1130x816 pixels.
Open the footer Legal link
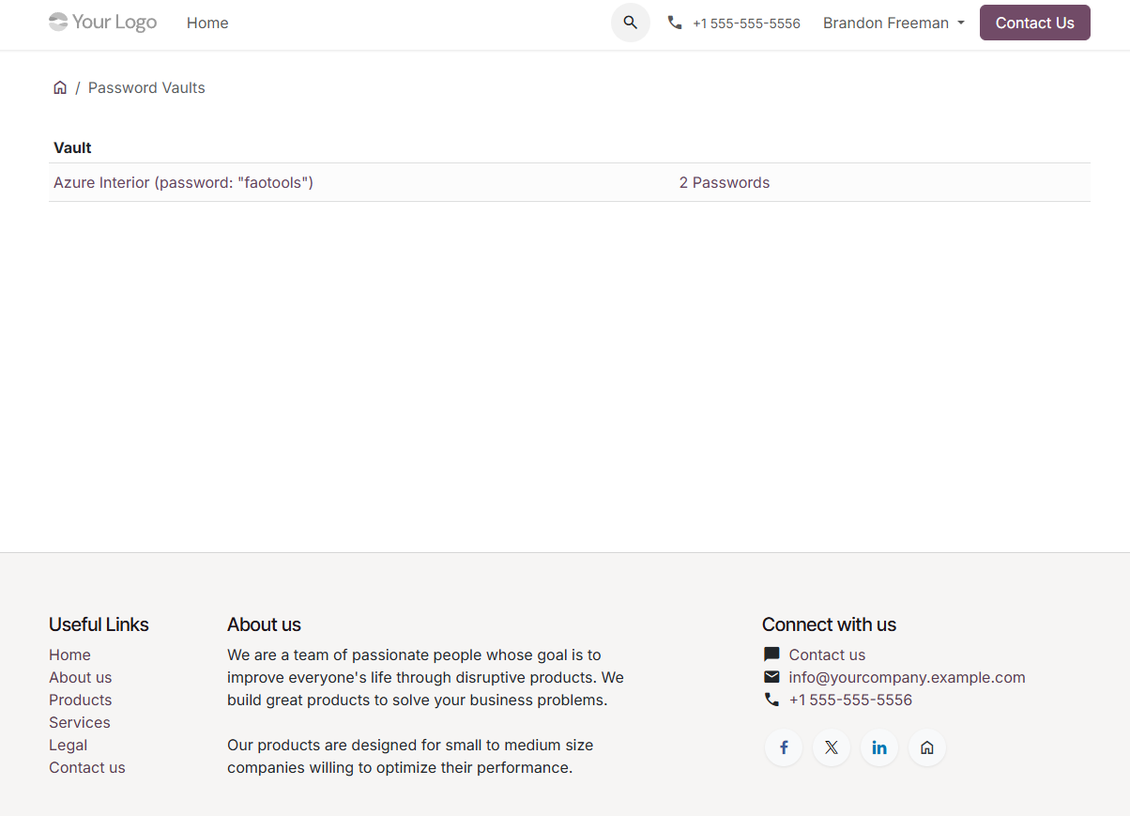point(68,745)
